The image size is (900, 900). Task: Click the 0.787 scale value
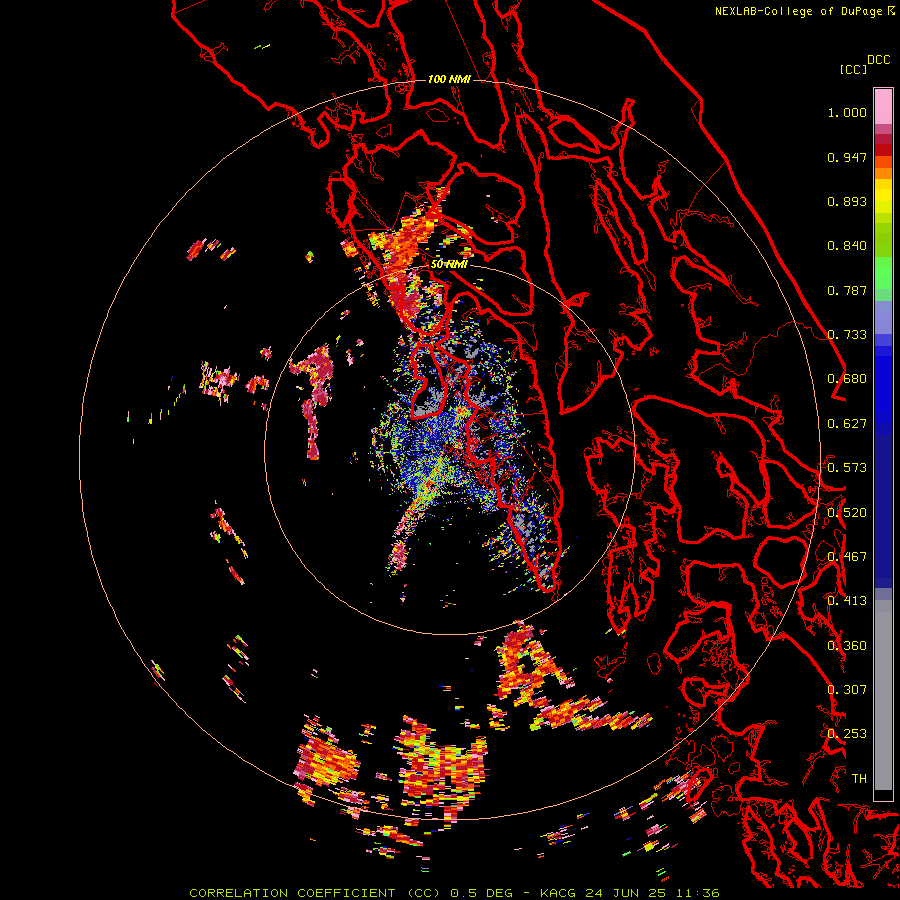tap(847, 290)
